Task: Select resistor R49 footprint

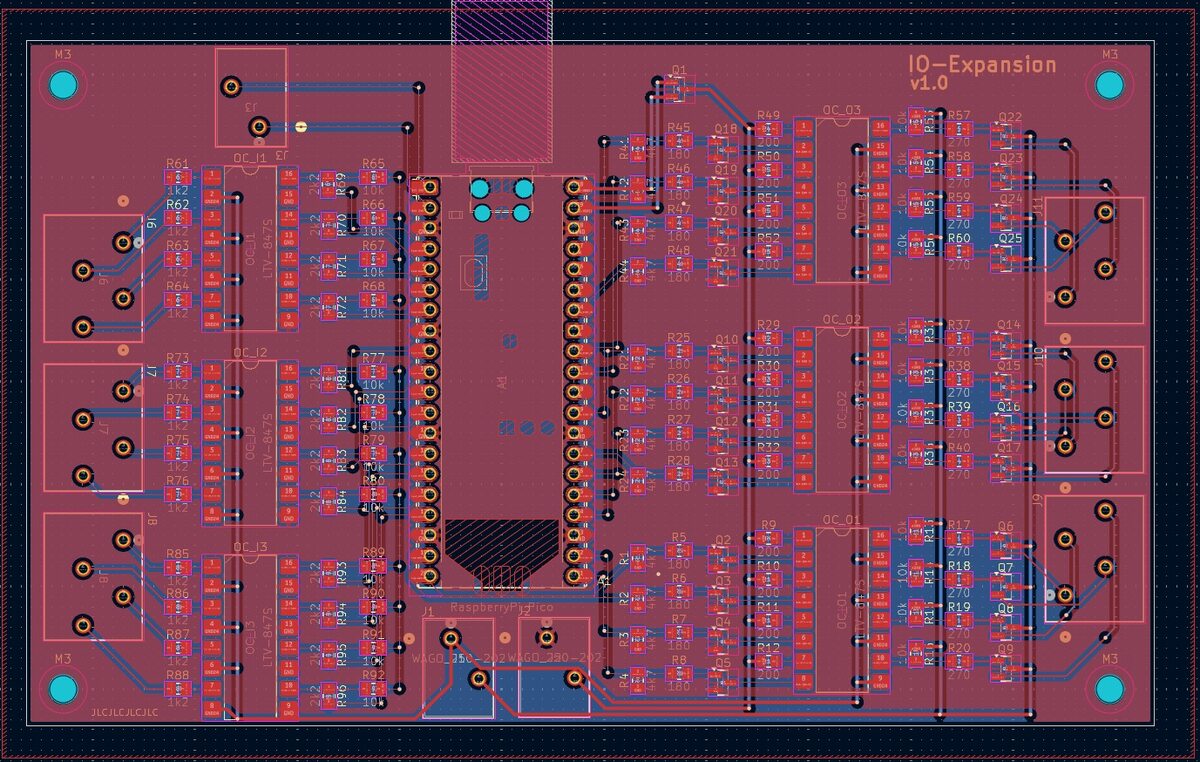Action: [768, 130]
